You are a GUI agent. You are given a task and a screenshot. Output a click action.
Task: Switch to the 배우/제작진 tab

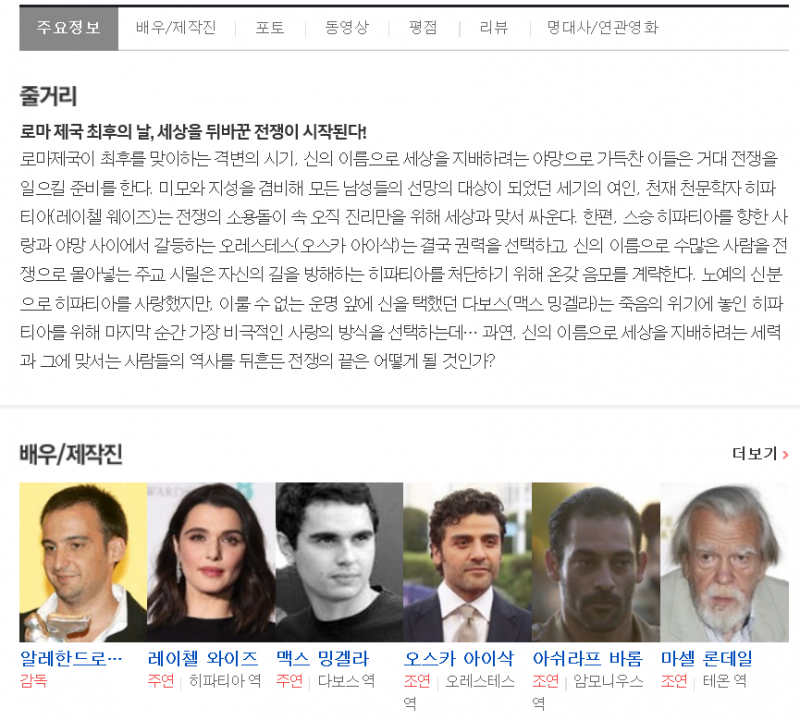point(176,28)
